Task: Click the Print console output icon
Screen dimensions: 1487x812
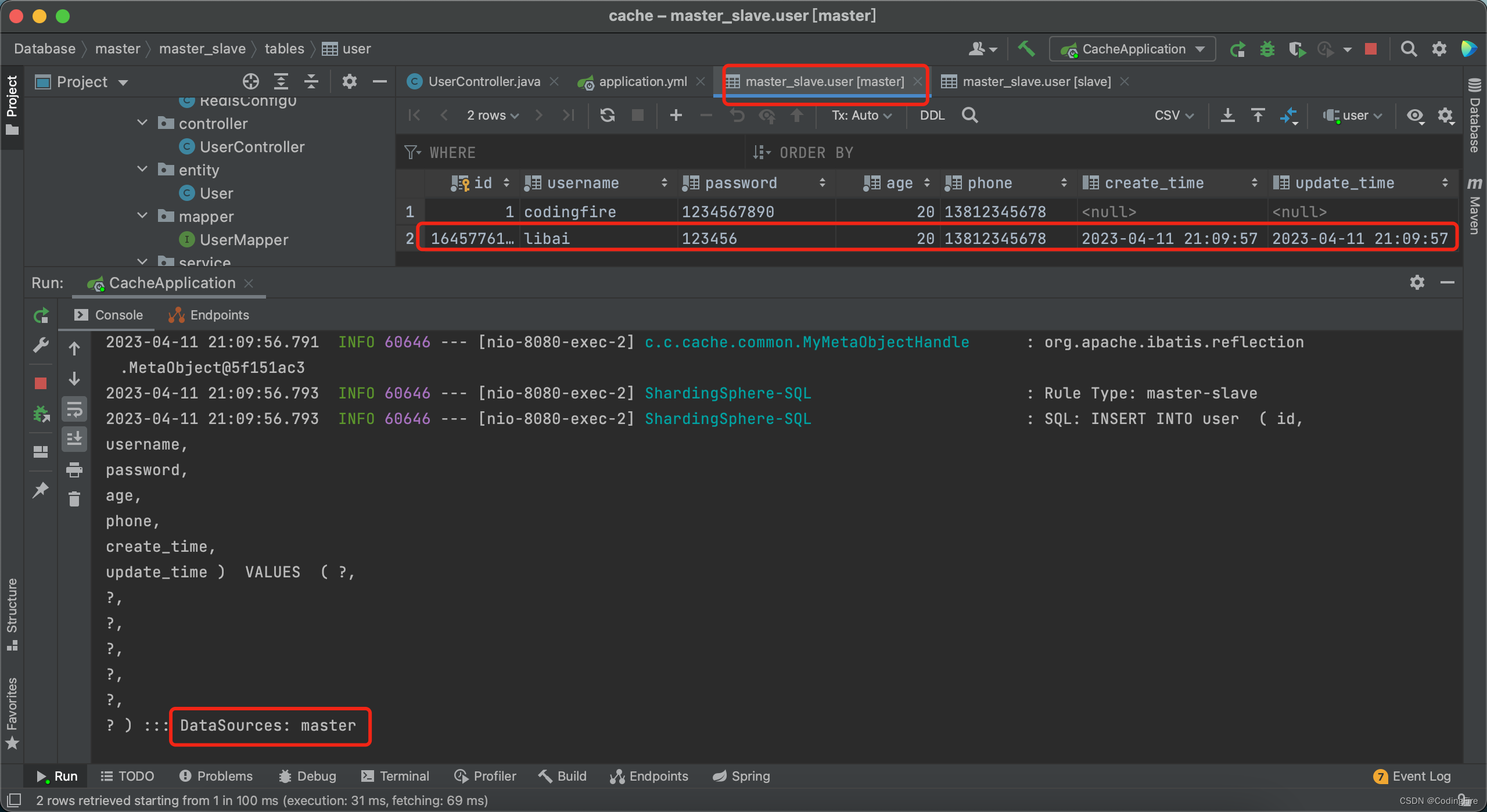Action: coord(74,469)
